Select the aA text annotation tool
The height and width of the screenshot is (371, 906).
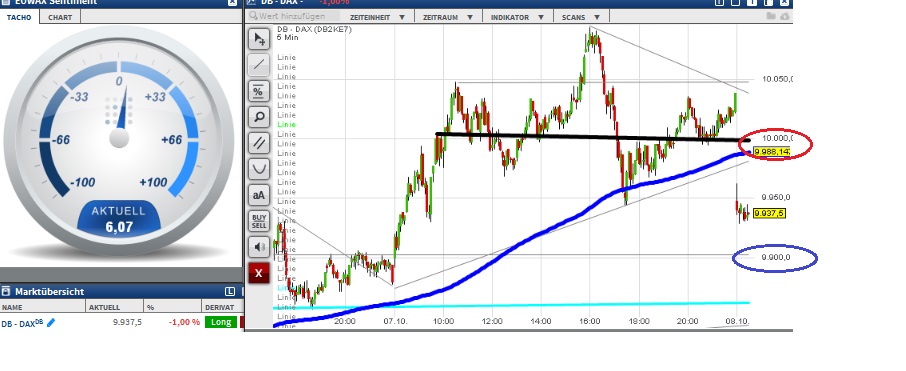pos(259,195)
